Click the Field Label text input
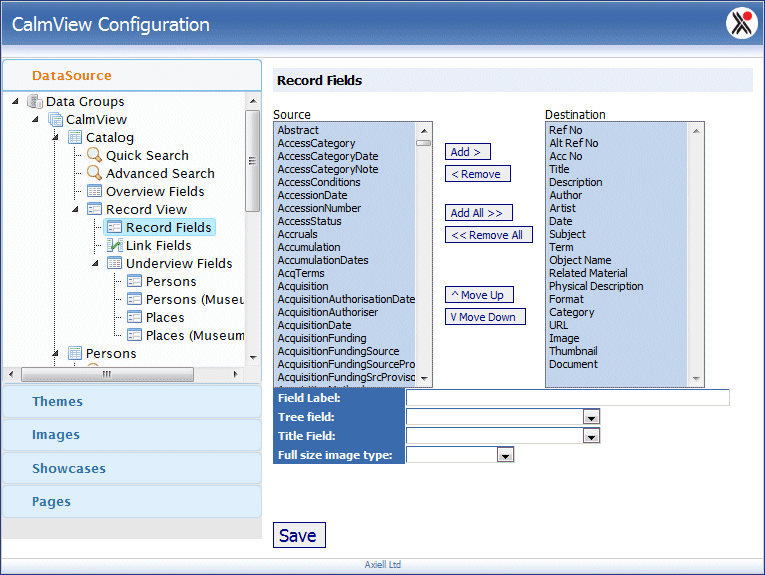The width and height of the screenshot is (765, 575). (x=568, y=398)
